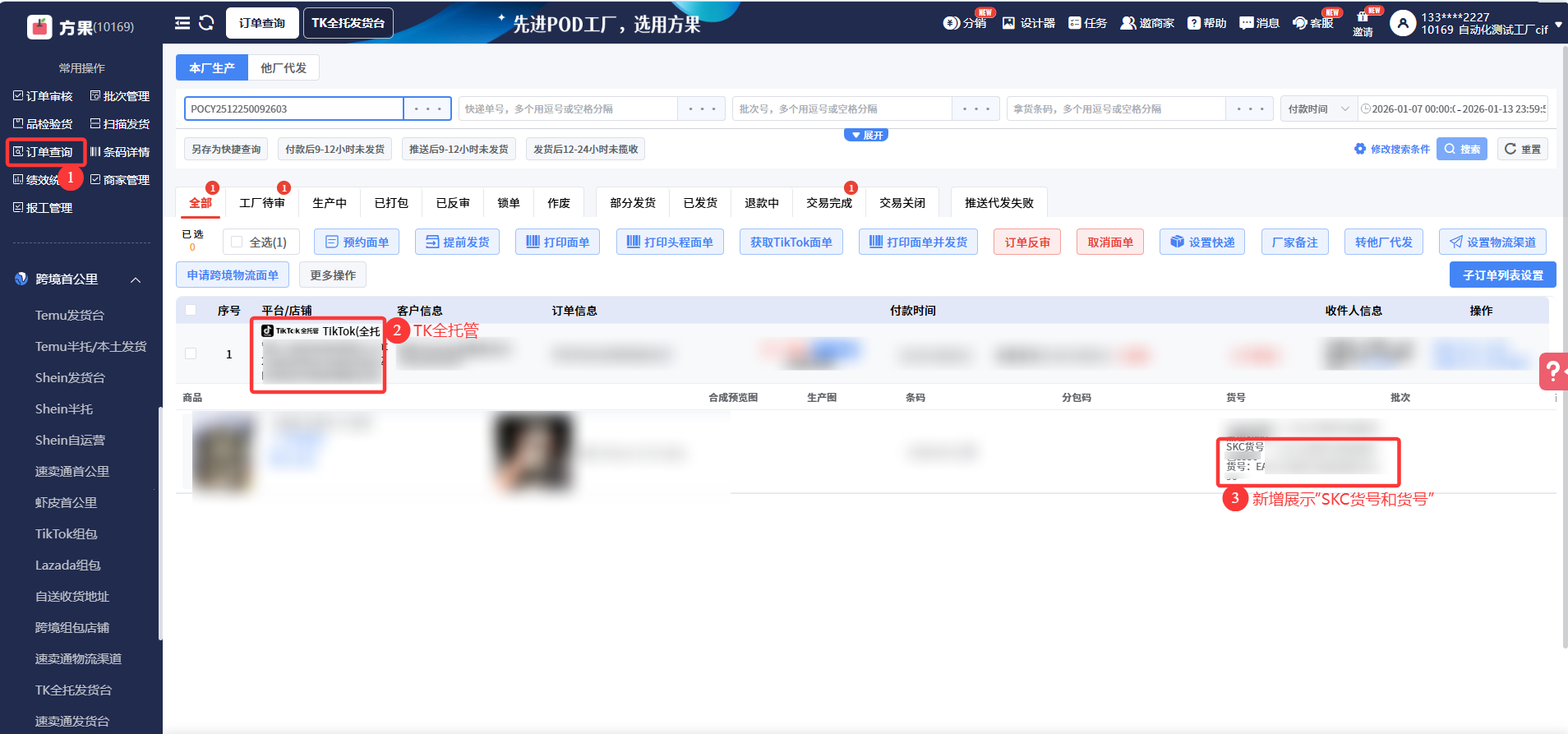Click the 获取TikTok面单 button
1568x734 pixels.
click(791, 242)
